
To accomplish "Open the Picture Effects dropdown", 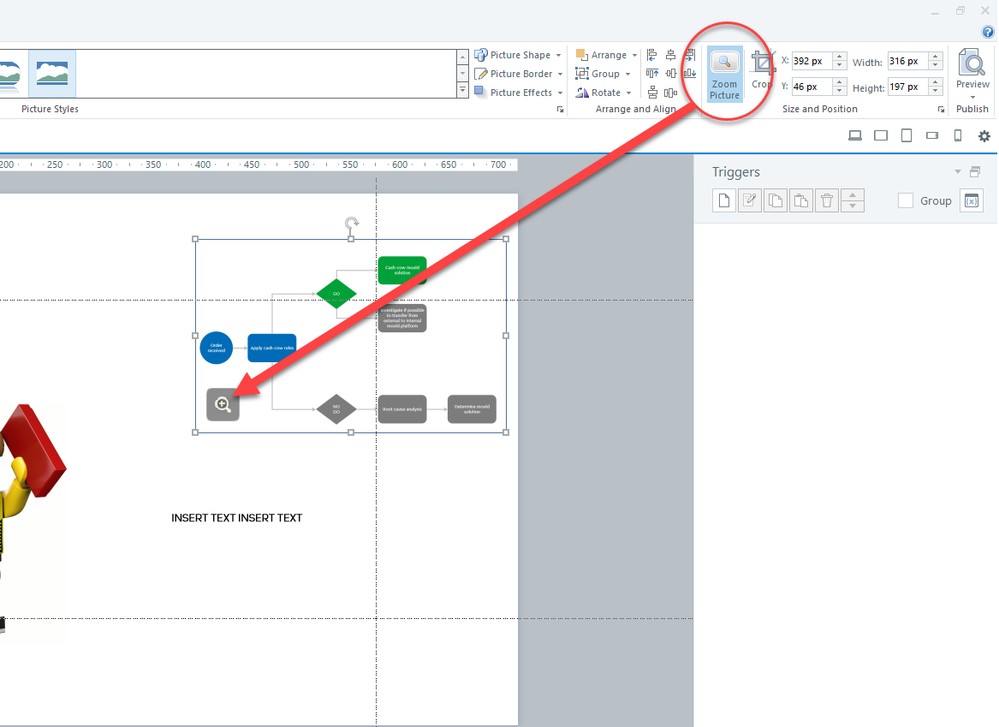I will pyautogui.click(x=518, y=93).
